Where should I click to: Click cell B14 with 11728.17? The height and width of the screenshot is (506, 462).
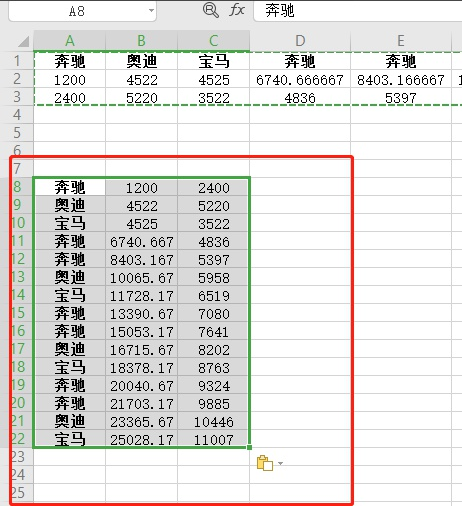141,295
